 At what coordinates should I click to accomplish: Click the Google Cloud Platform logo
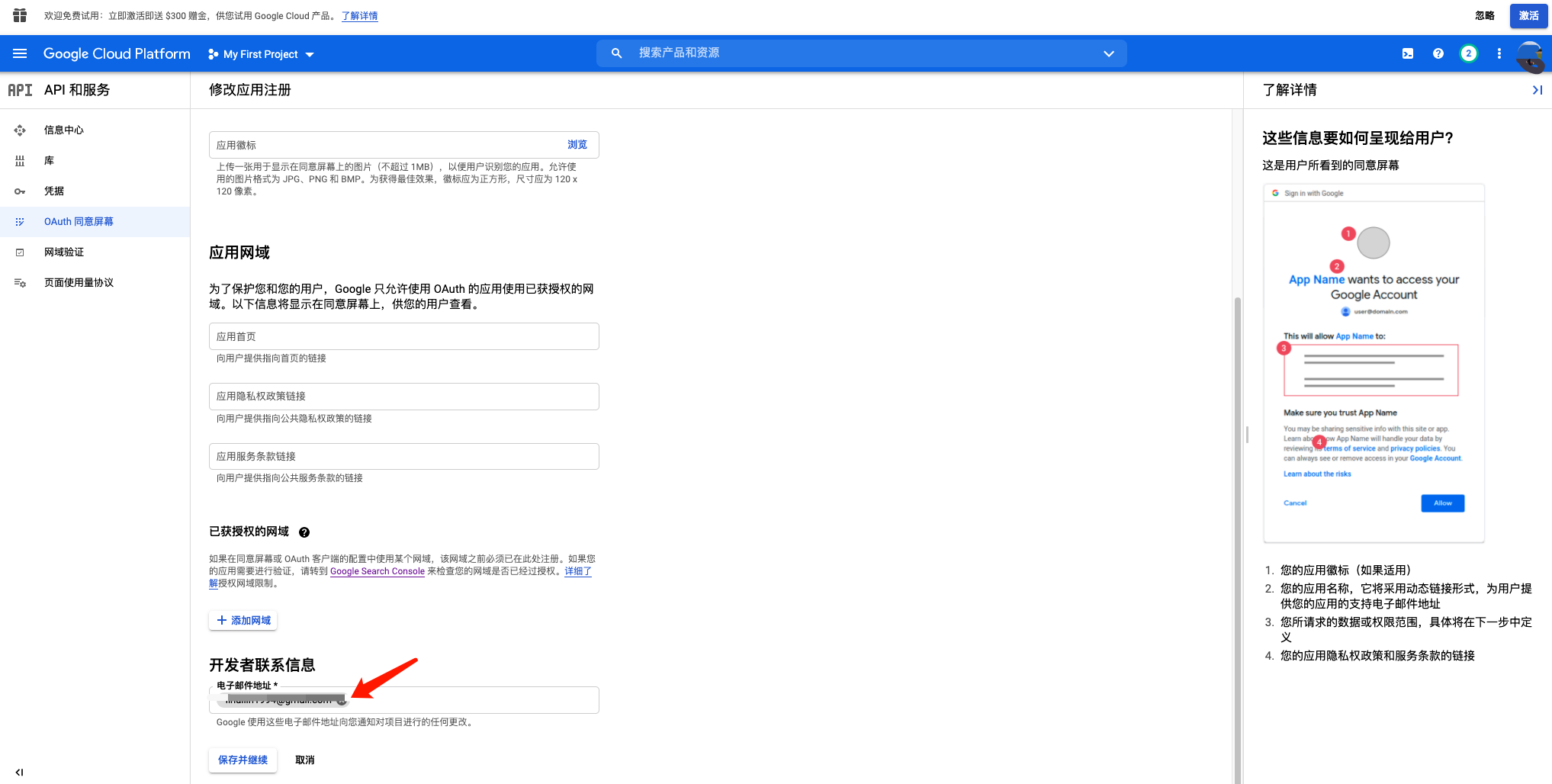click(117, 54)
